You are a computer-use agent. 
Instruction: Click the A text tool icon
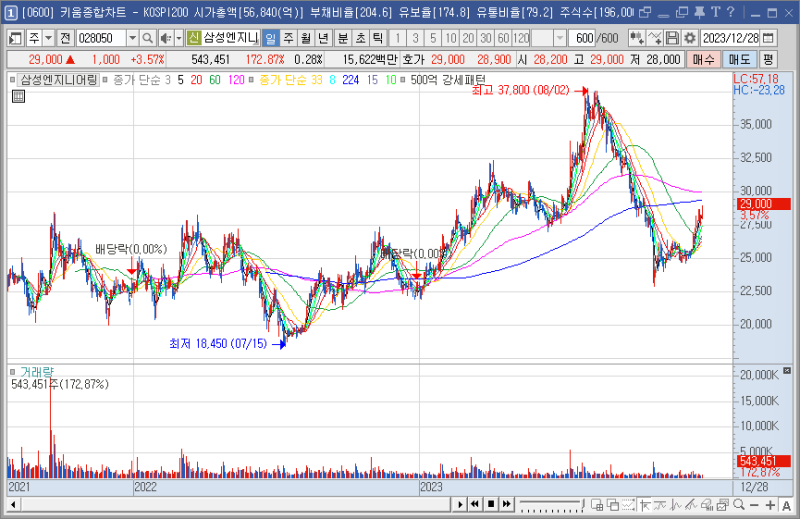coord(786,505)
